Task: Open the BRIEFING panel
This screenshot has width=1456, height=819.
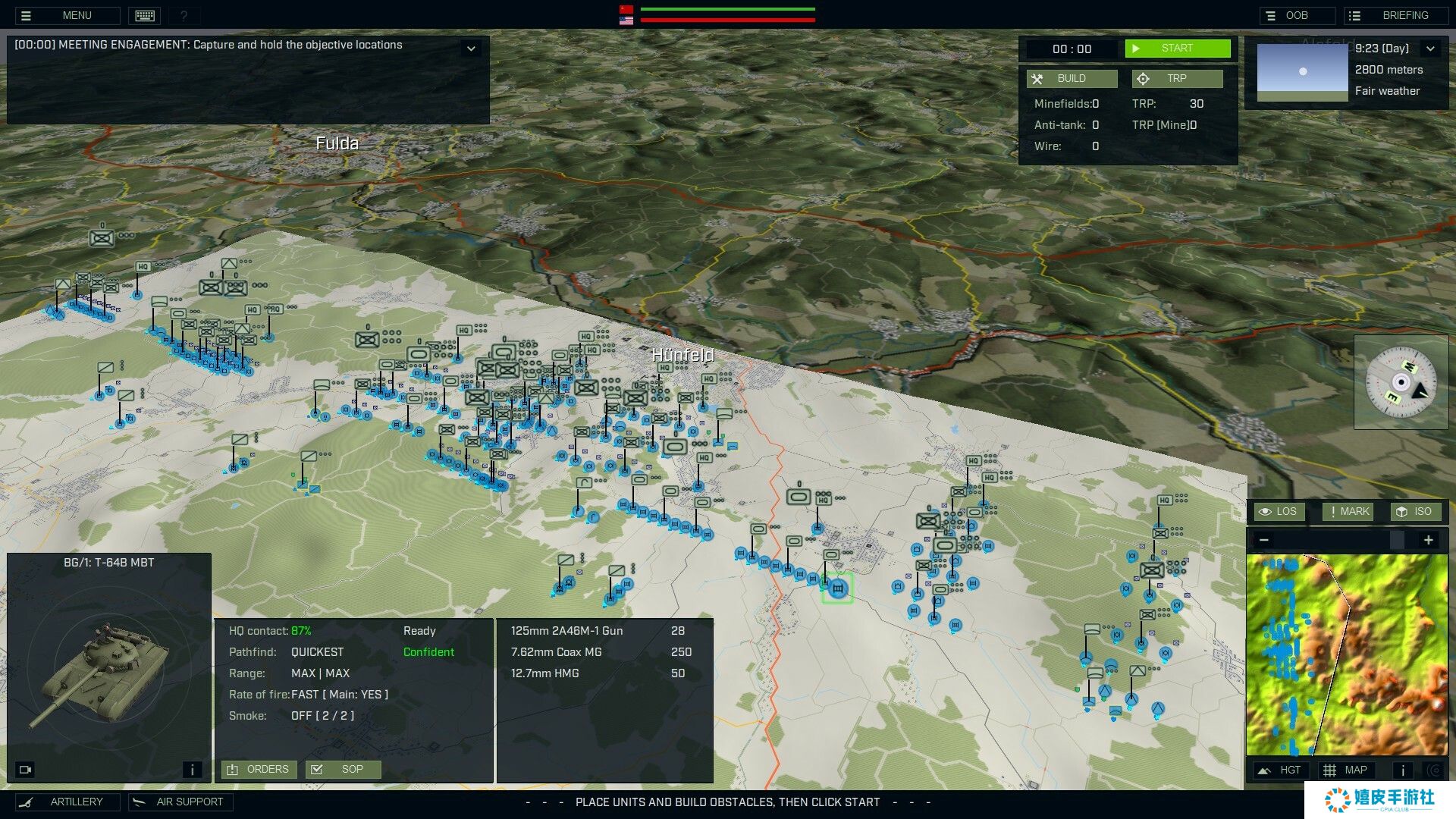Action: pos(1395,15)
